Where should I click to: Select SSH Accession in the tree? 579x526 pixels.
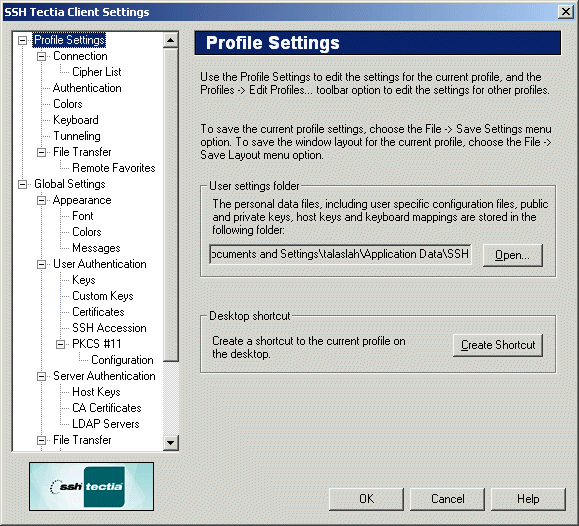point(109,328)
